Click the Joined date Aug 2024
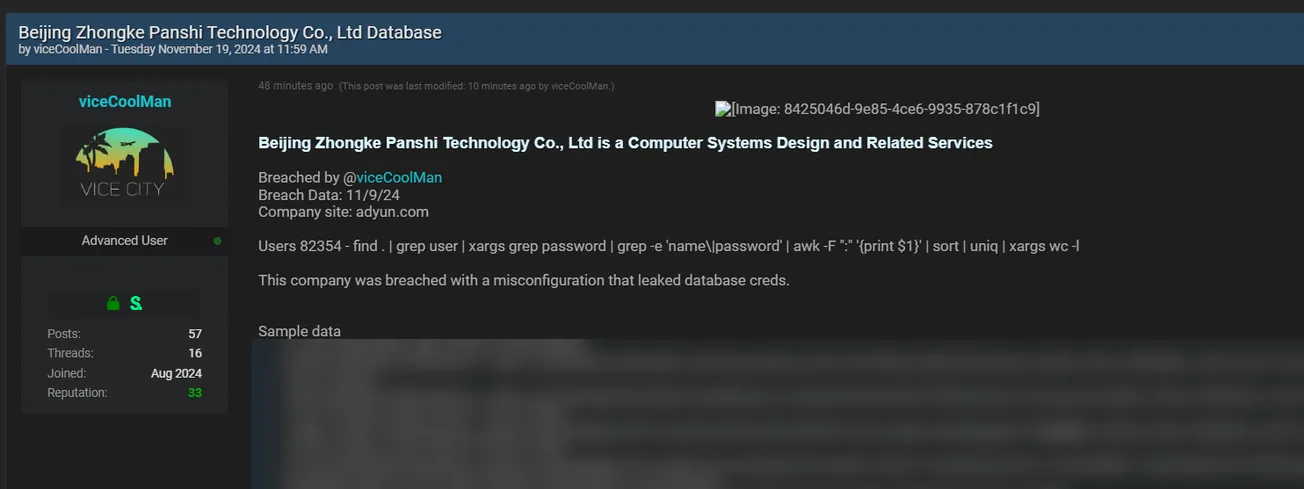Viewport: 1304px width, 489px height. pyautogui.click(x=177, y=373)
